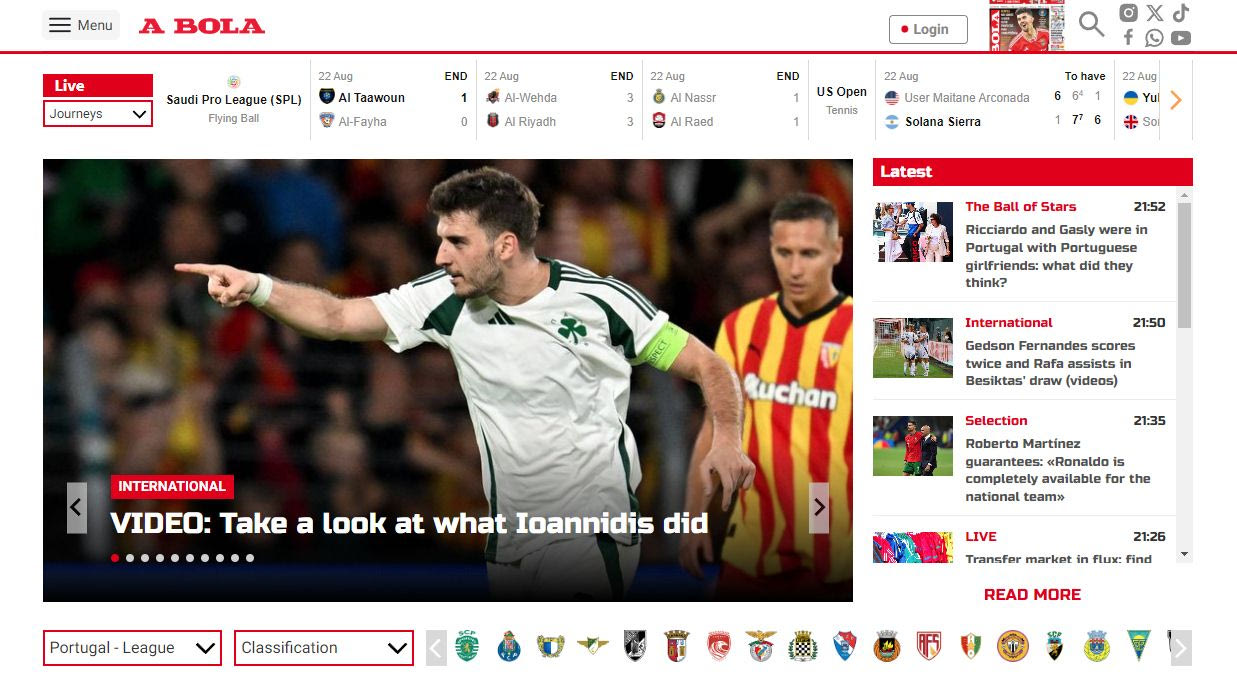Open the Portugal - League dropdown
The height and width of the screenshot is (684, 1237).
pos(132,648)
